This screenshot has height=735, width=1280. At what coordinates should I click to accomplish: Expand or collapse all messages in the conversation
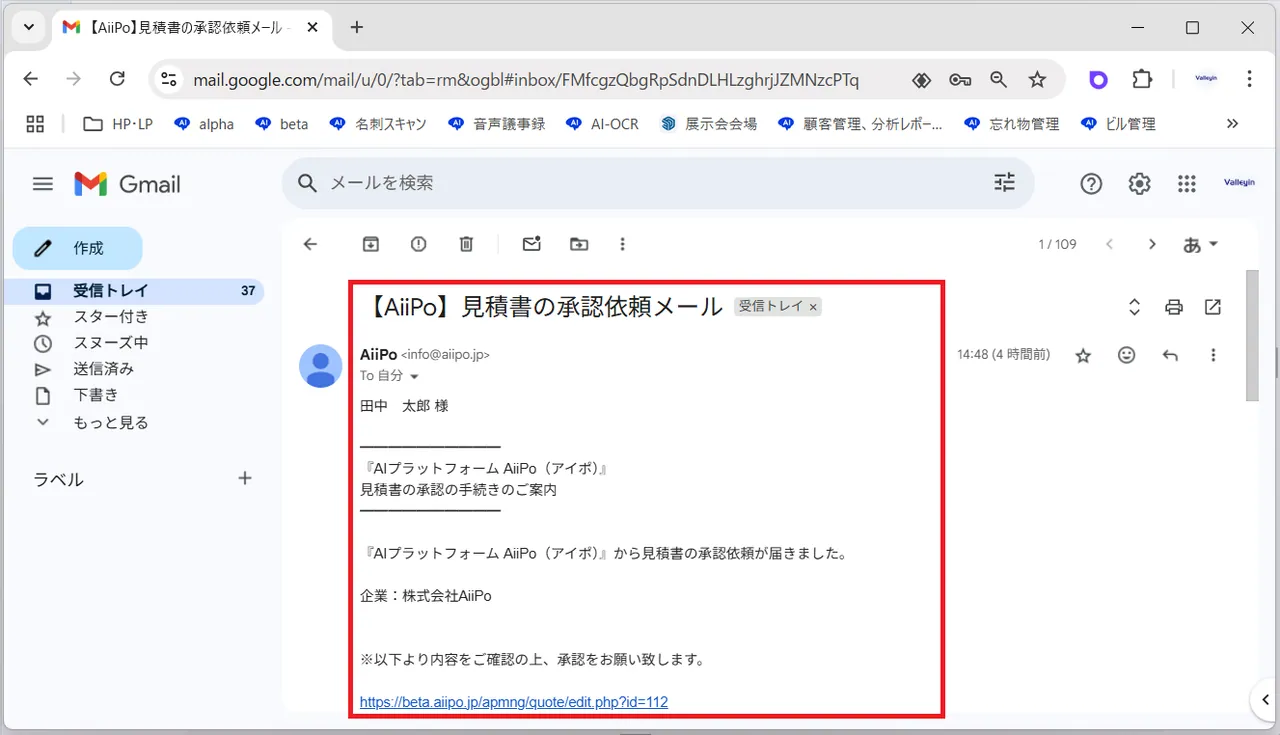(x=1134, y=307)
